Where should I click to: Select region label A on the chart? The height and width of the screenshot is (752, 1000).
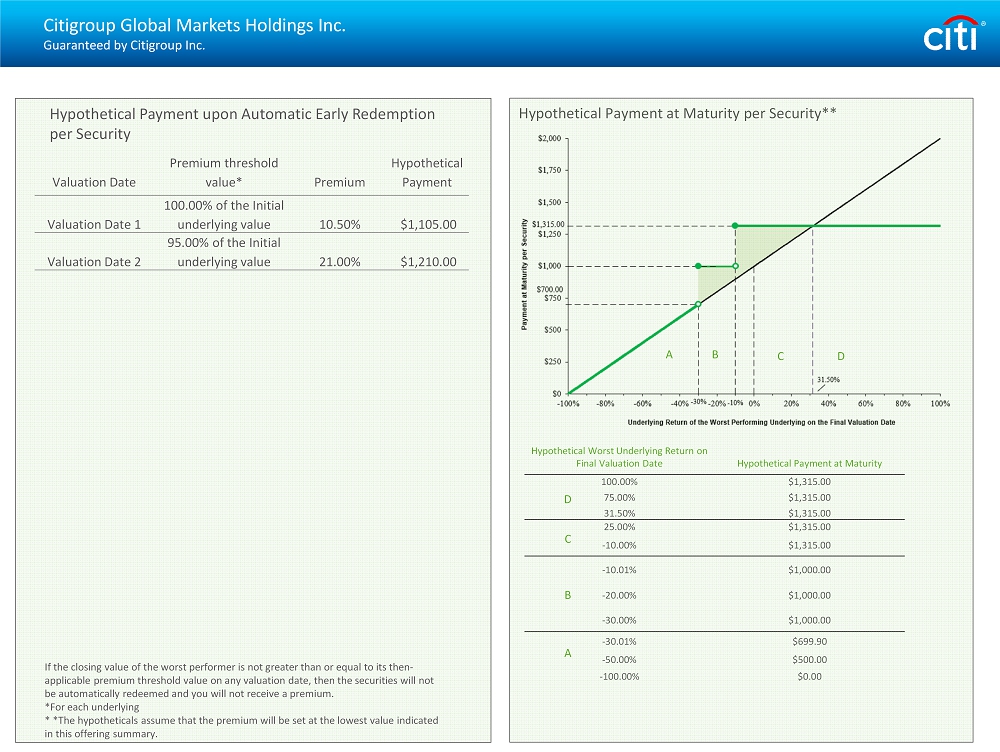tap(669, 355)
